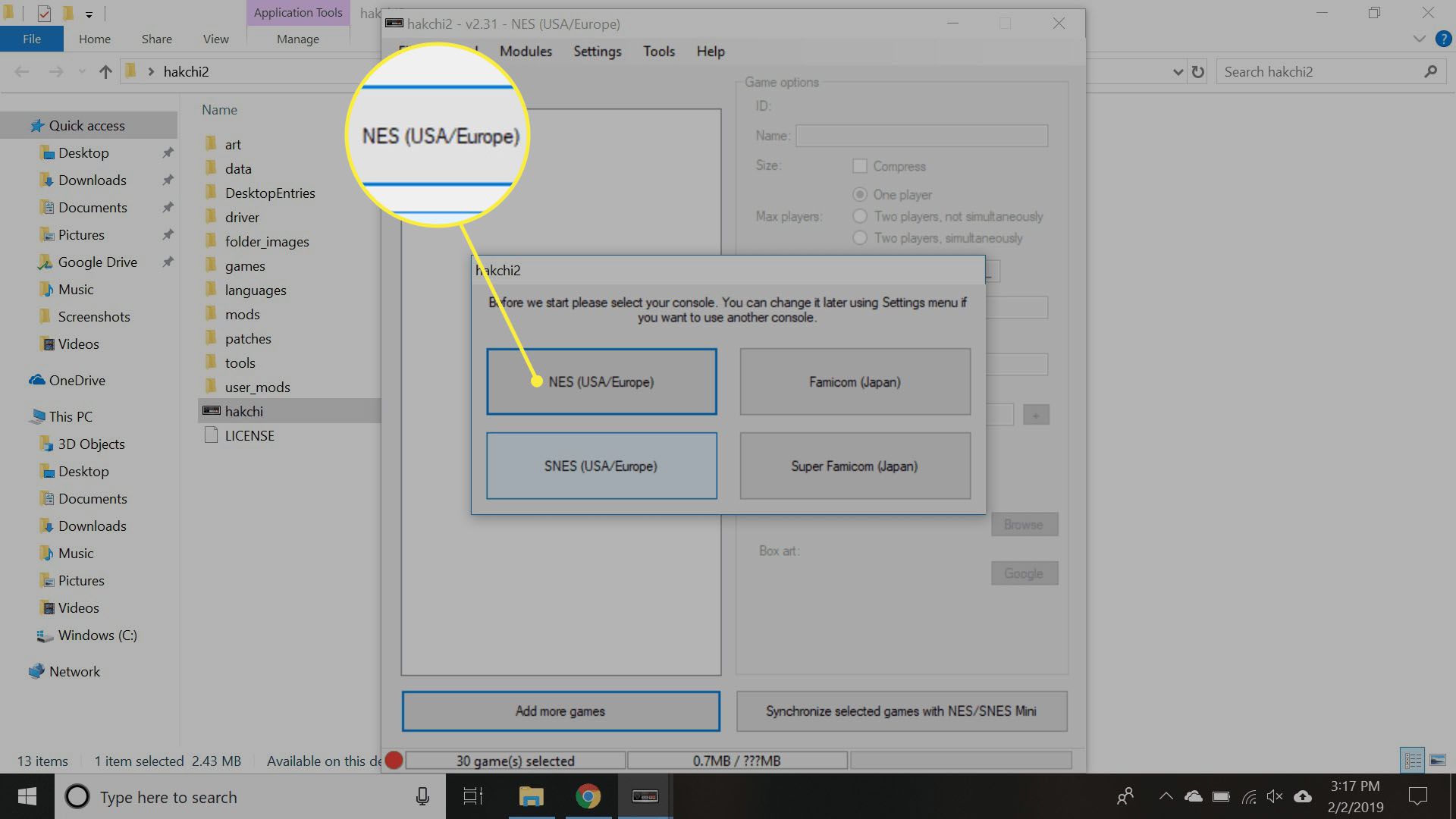Screen dimensions: 1456x819
Task: Open Google Drive in Quick access
Action: [x=97, y=262]
